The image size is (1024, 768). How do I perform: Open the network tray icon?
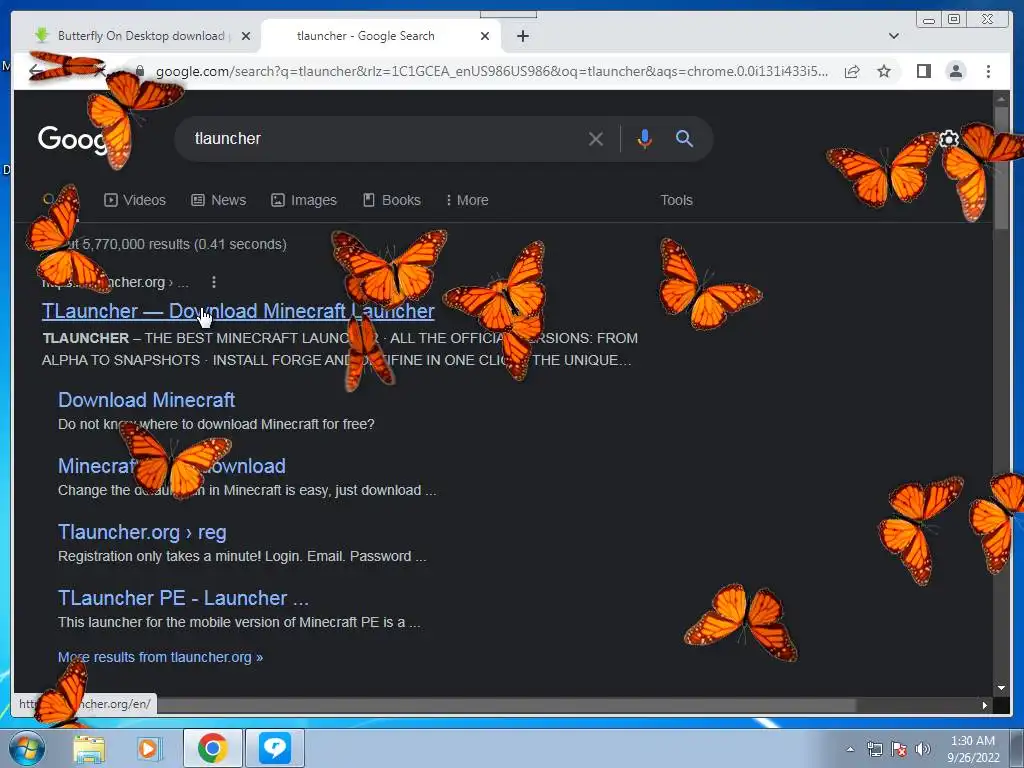pos(874,749)
